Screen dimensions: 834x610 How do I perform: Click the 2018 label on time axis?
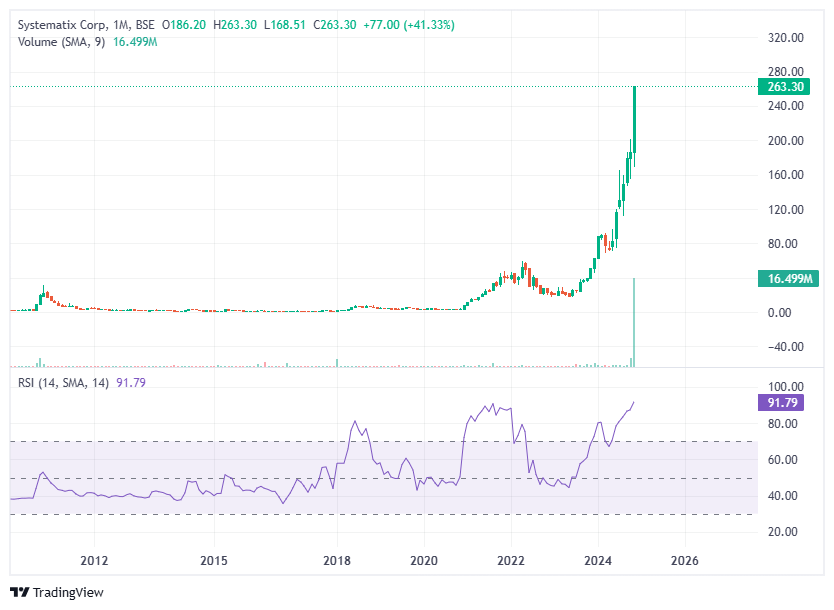(337, 561)
